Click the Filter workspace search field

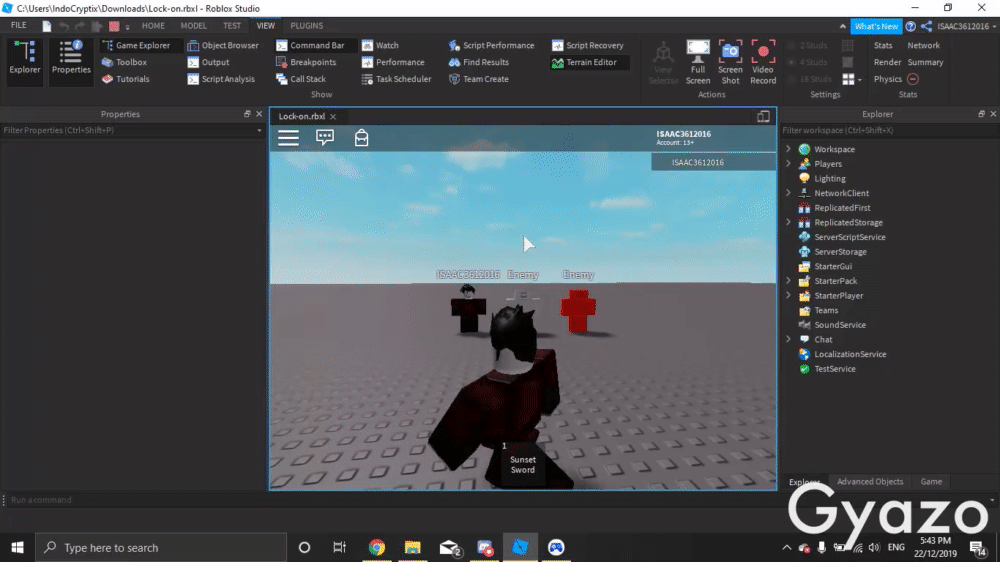[890, 130]
